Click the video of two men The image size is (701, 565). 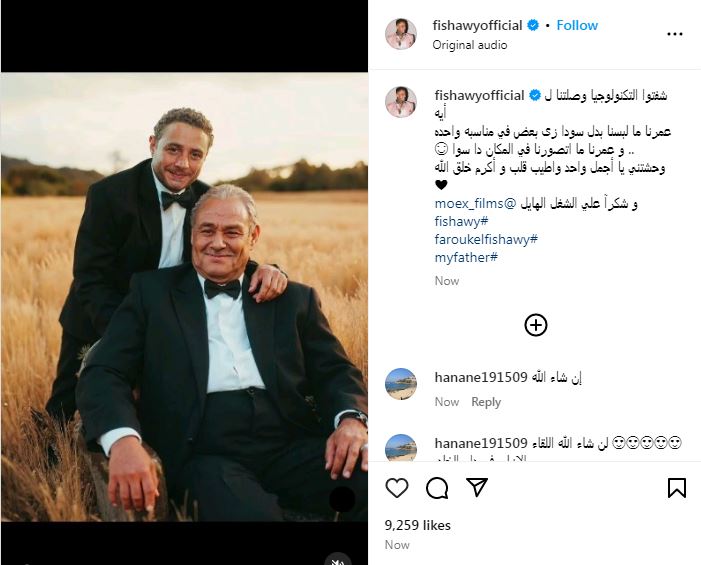[184, 300]
